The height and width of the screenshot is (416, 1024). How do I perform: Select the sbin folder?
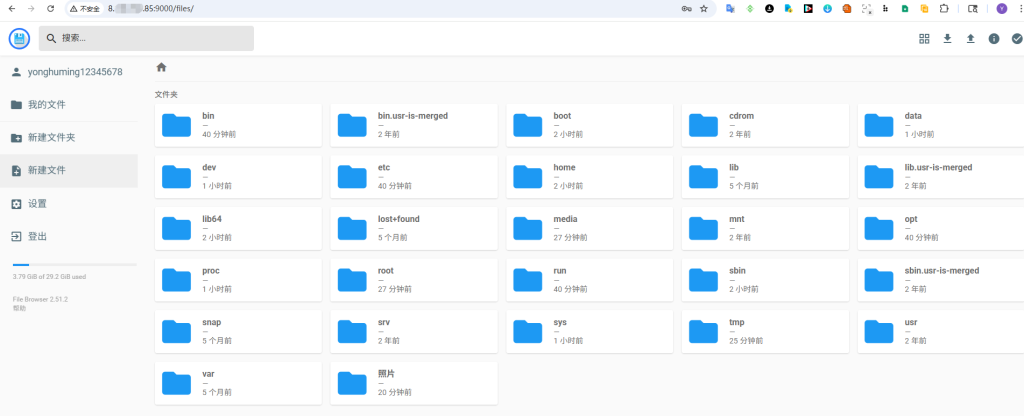point(765,280)
